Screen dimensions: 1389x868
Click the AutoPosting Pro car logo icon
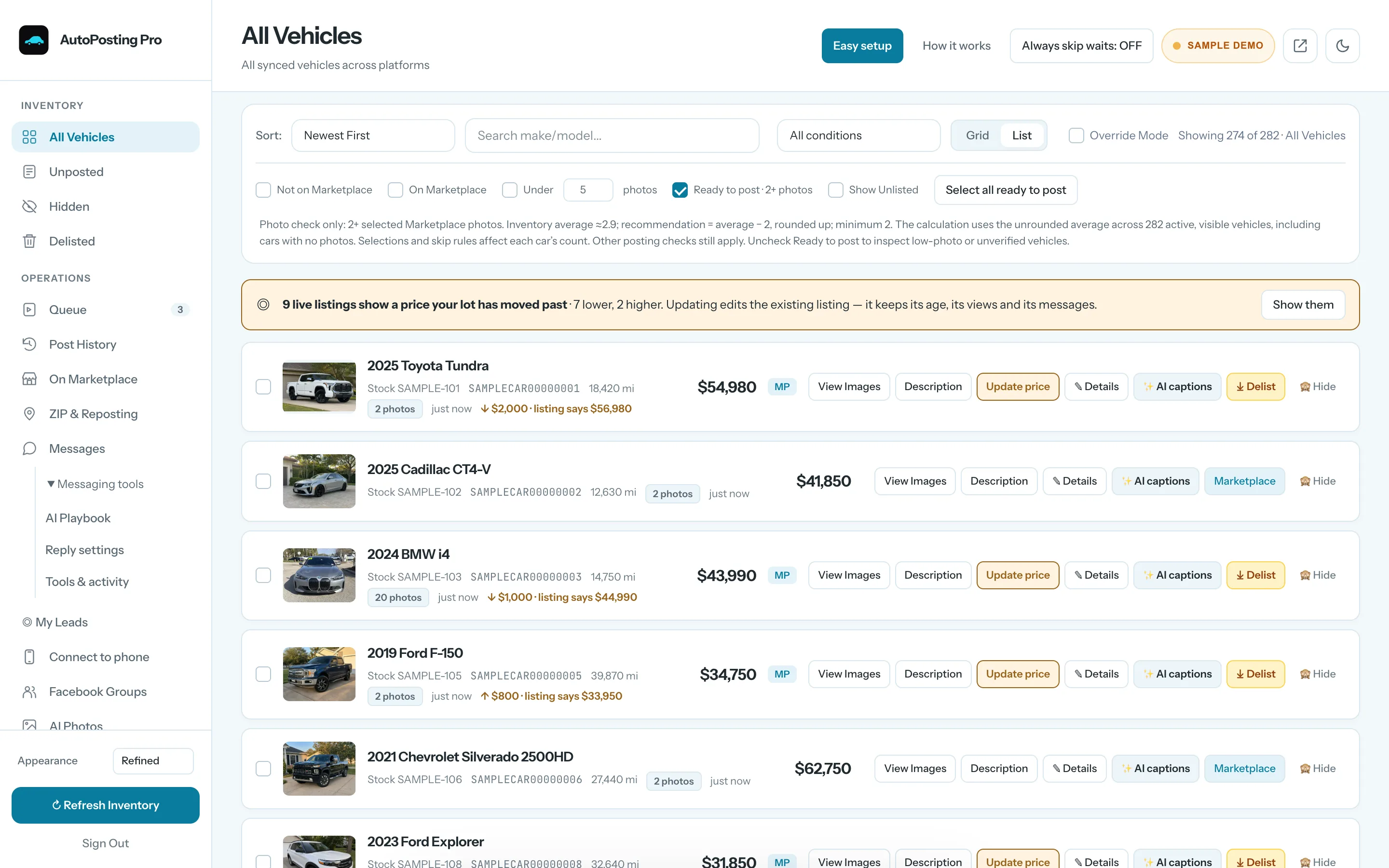pos(33,40)
